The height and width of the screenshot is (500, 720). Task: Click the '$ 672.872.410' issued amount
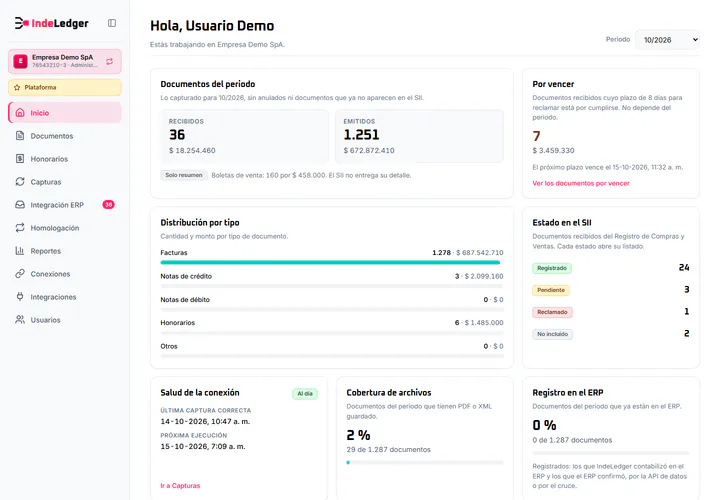click(369, 150)
